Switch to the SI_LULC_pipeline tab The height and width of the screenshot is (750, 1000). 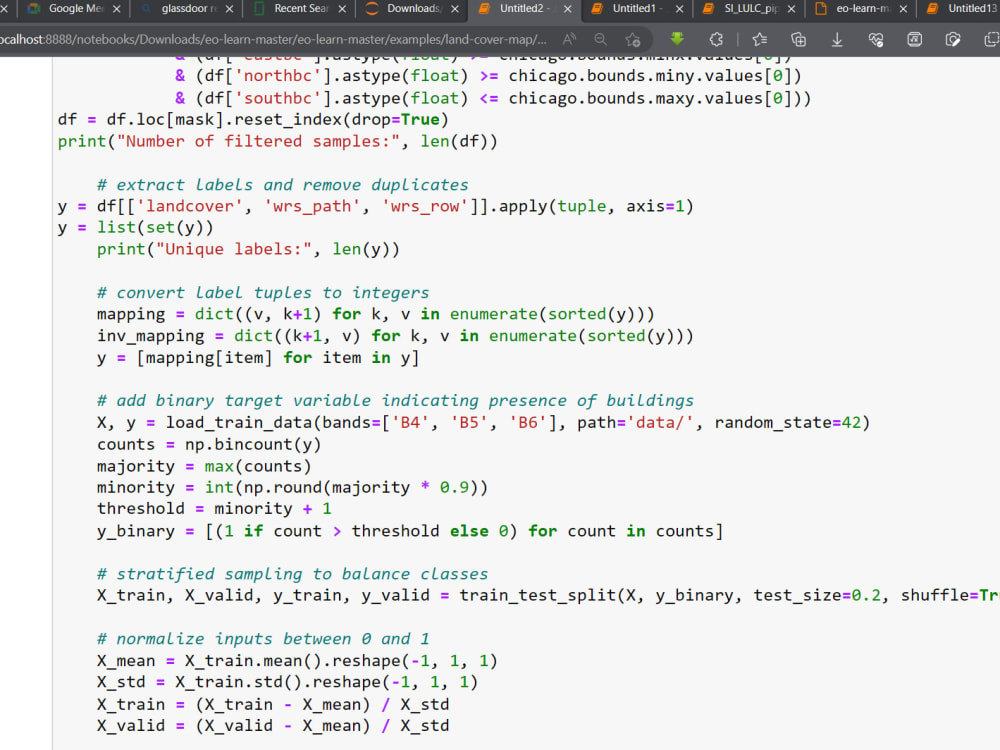click(751, 8)
